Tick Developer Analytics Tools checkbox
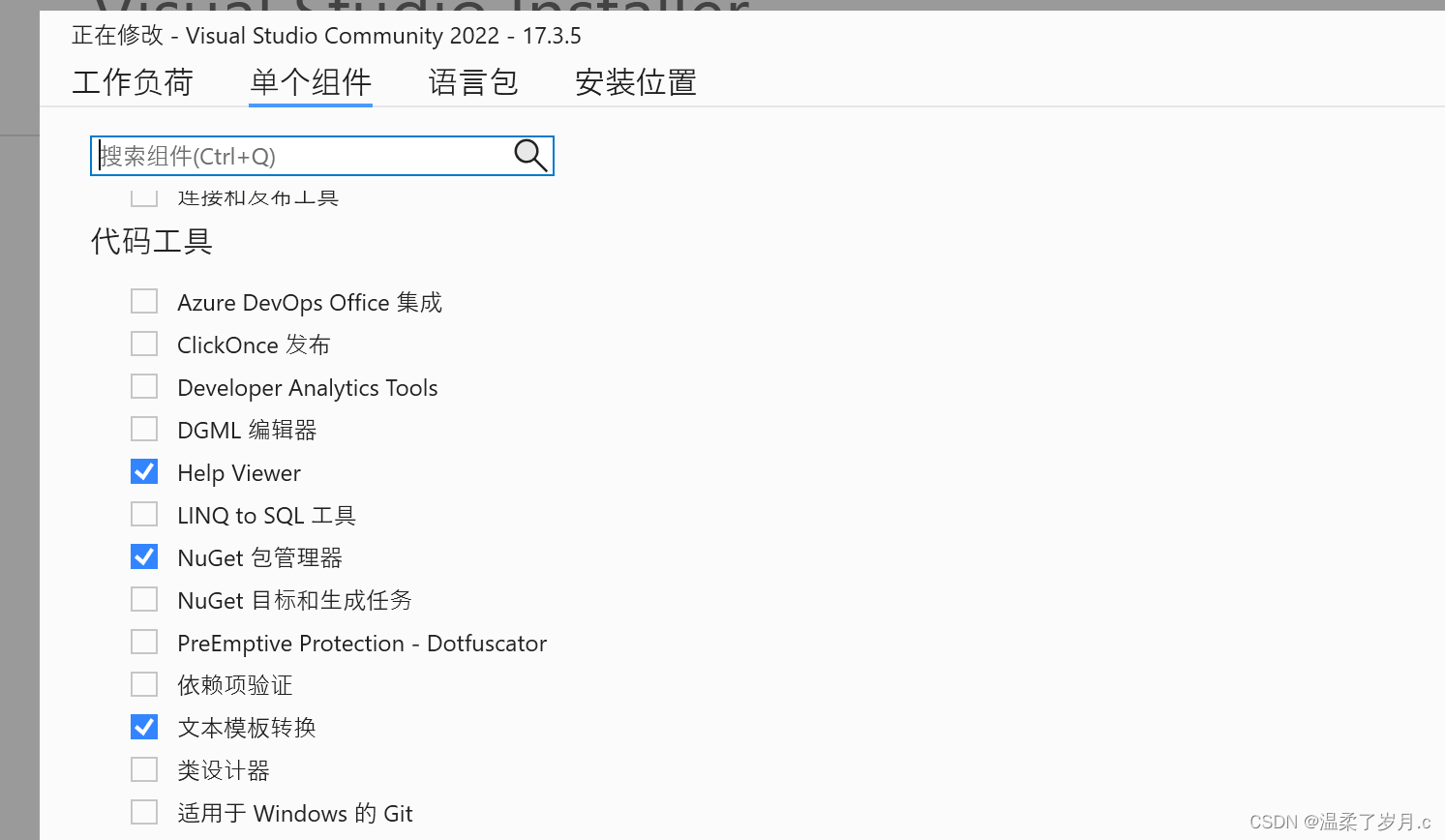The image size is (1445, 840). (x=144, y=386)
